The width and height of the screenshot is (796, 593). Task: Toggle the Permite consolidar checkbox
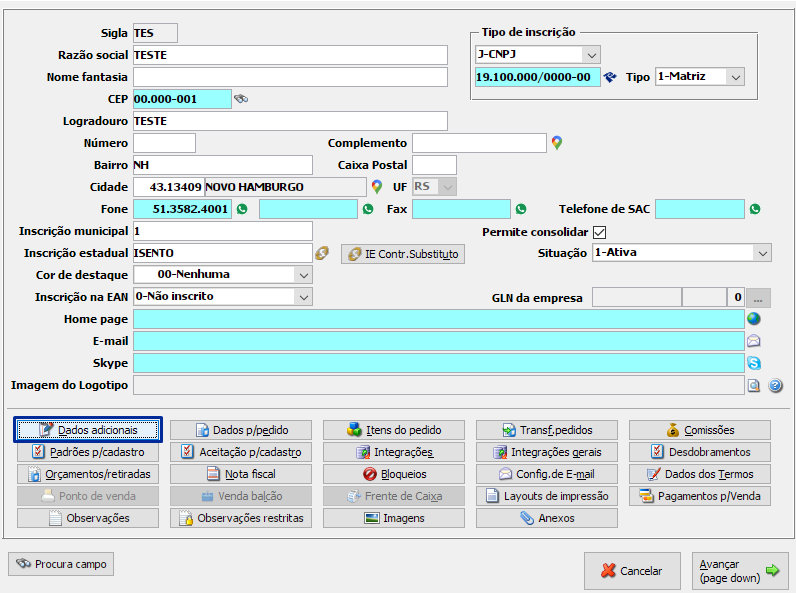tap(600, 232)
